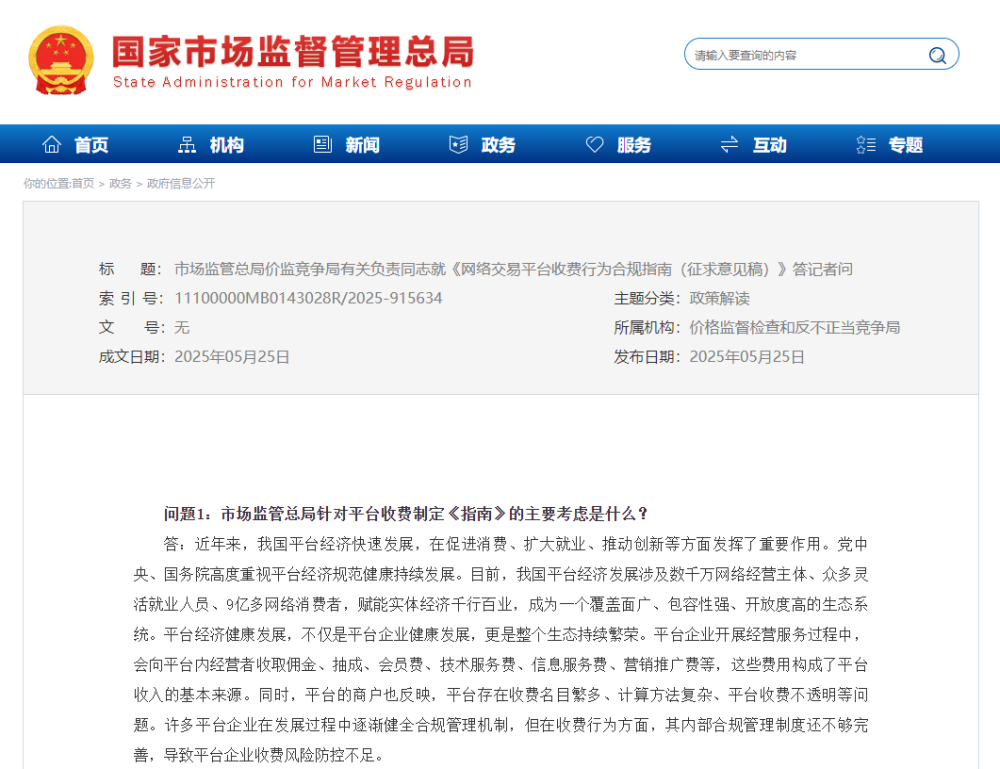This screenshot has width=1000, height=769.
Task: Click the English title State Administration for Market Regulation
Action: click(x=292, y=82)
